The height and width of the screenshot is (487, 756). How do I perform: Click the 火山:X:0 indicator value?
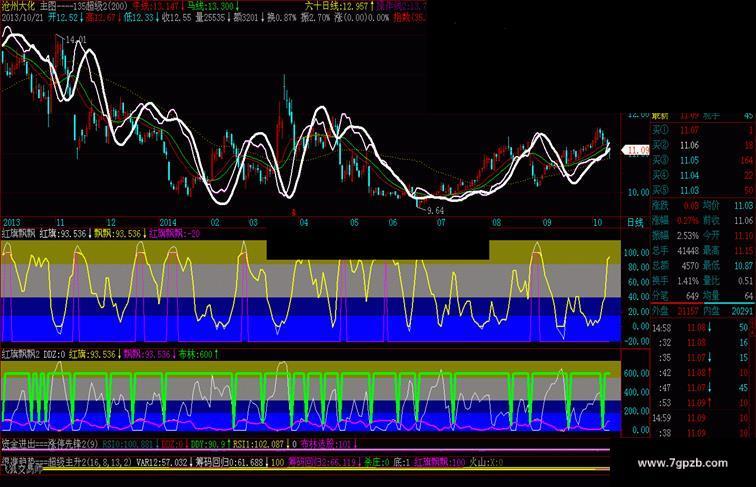[x=486, y=462]
